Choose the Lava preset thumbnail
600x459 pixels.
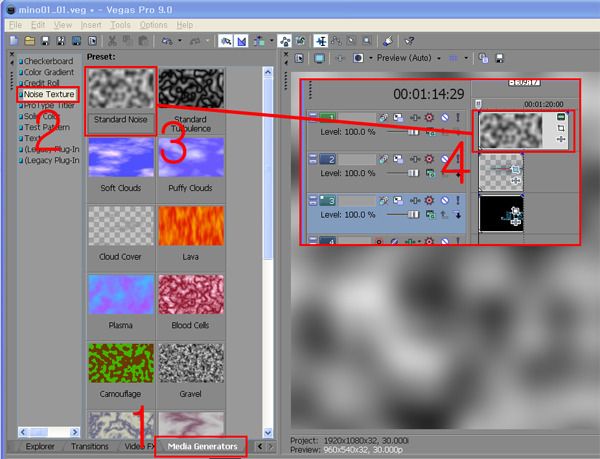pyautogui.click(x=191, y=226)
